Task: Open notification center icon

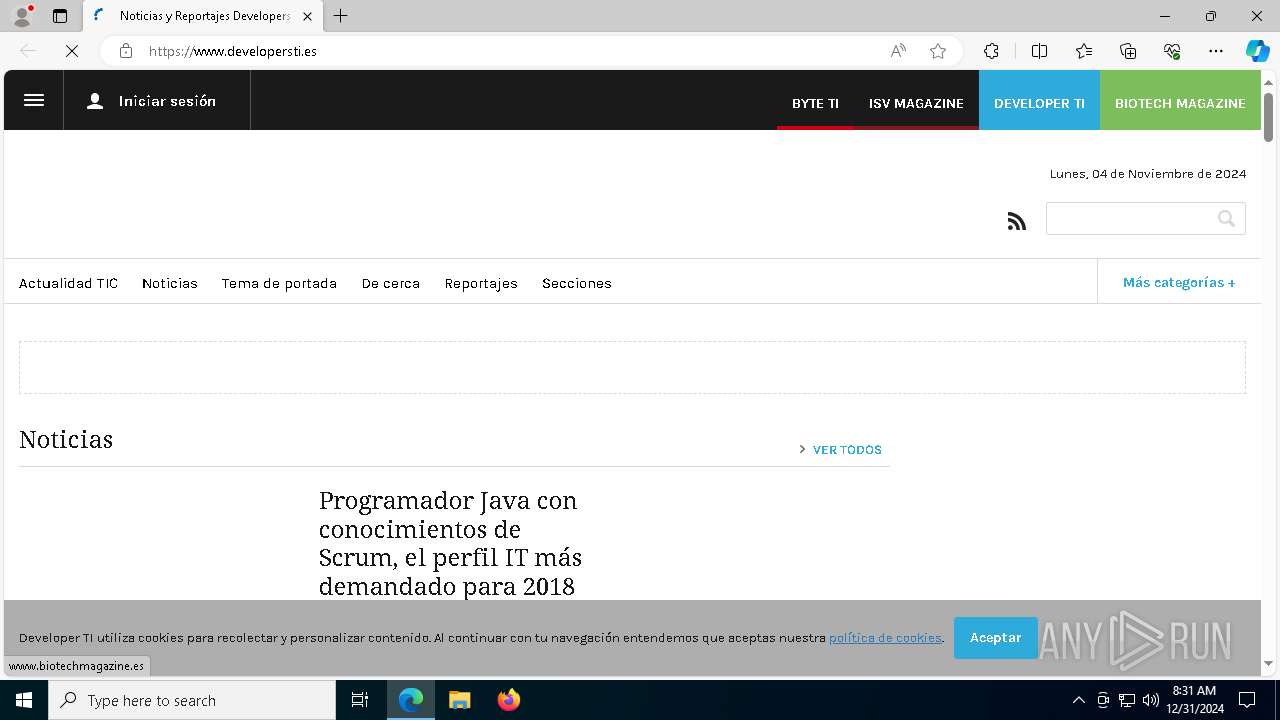Action: tap(1247, 700)
